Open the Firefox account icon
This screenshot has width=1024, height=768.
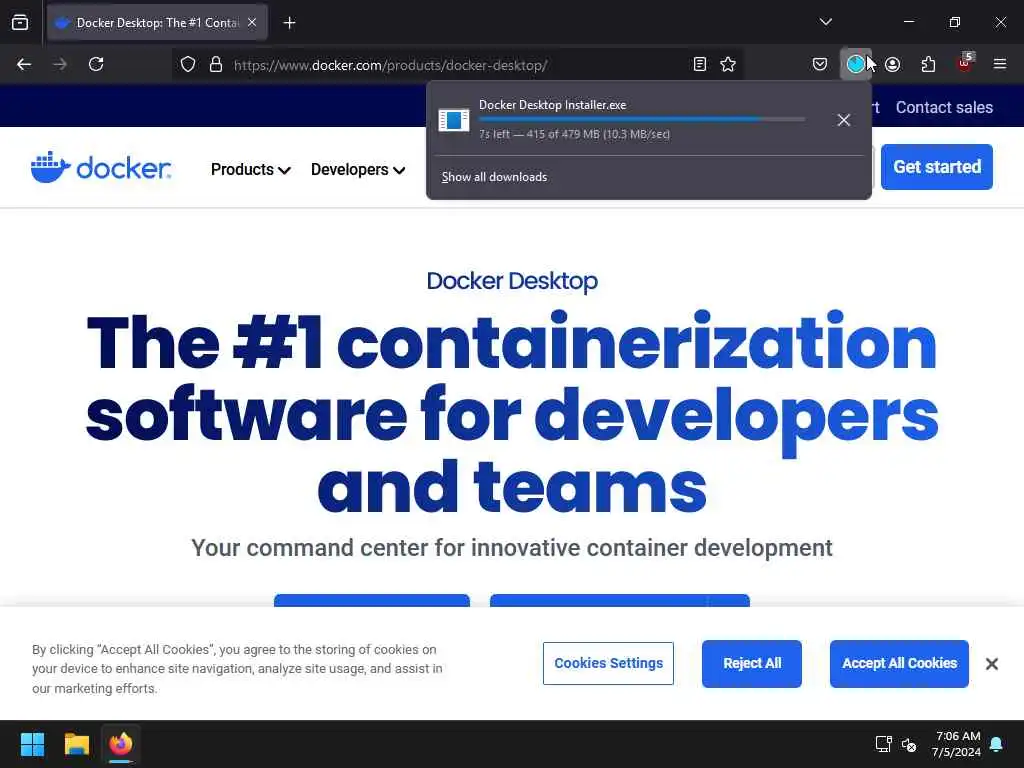893,64
